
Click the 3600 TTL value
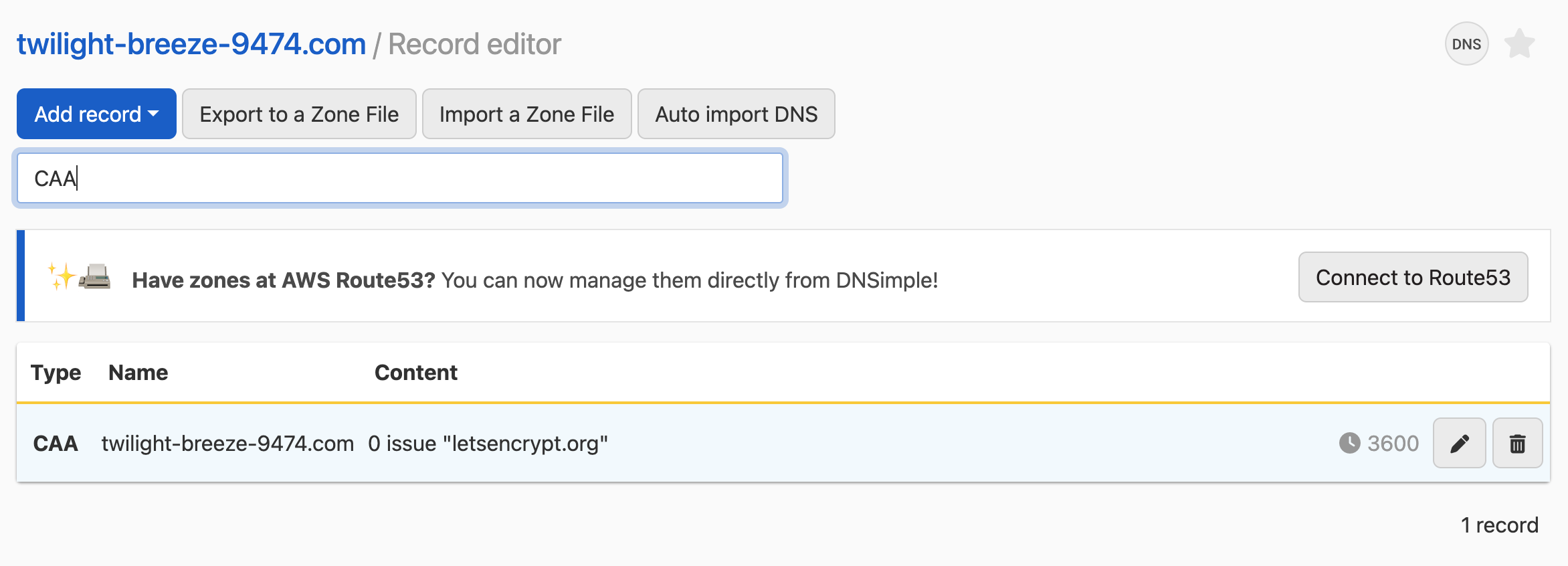coord(1393,444)
